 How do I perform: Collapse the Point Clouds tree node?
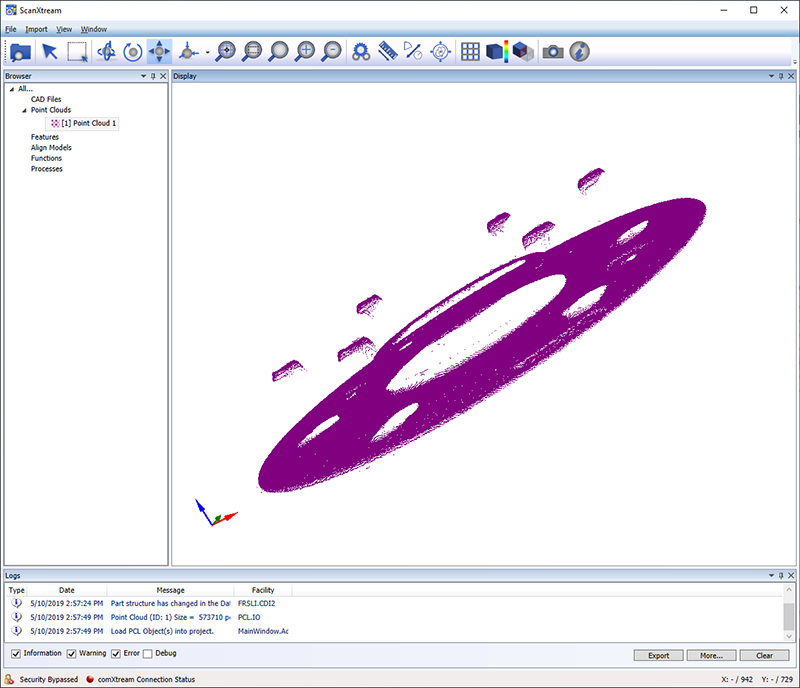(x=23, y=110)
